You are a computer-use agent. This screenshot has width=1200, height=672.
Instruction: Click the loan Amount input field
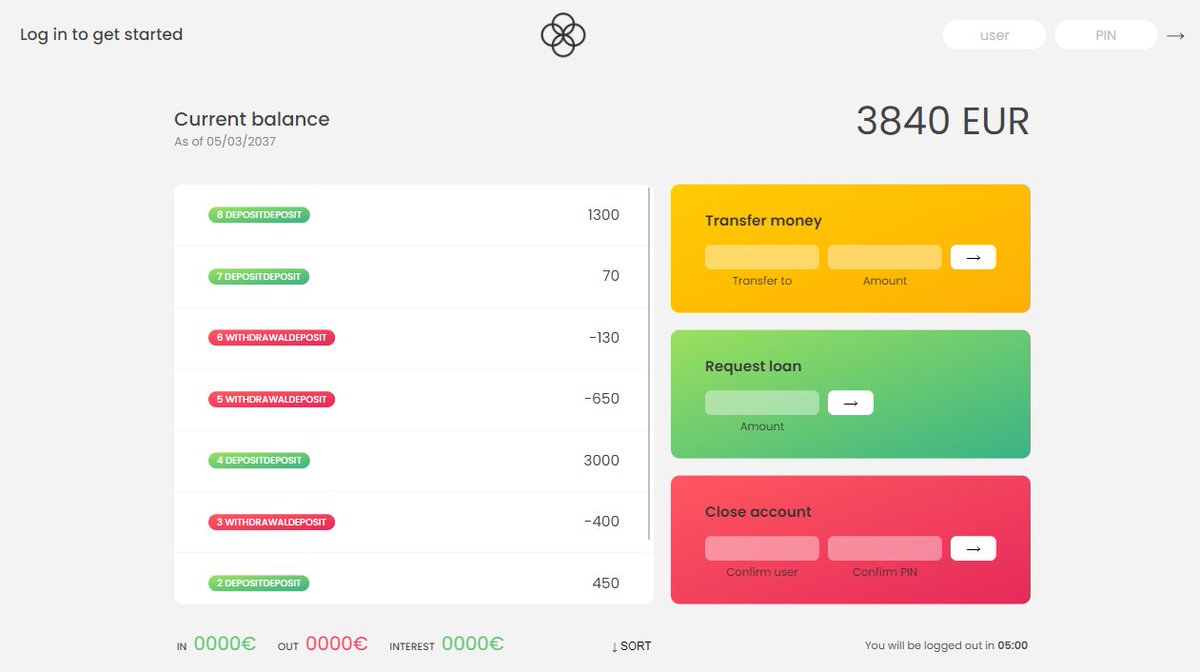pyautogui.click(x=762, y=403)
